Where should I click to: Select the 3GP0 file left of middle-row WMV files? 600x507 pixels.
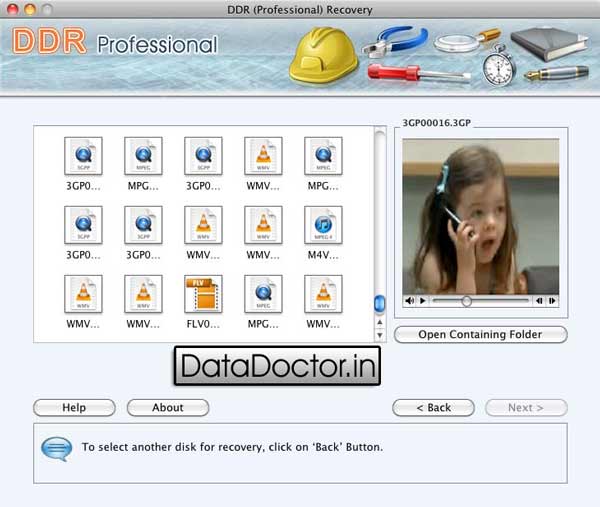click(143, 225)
